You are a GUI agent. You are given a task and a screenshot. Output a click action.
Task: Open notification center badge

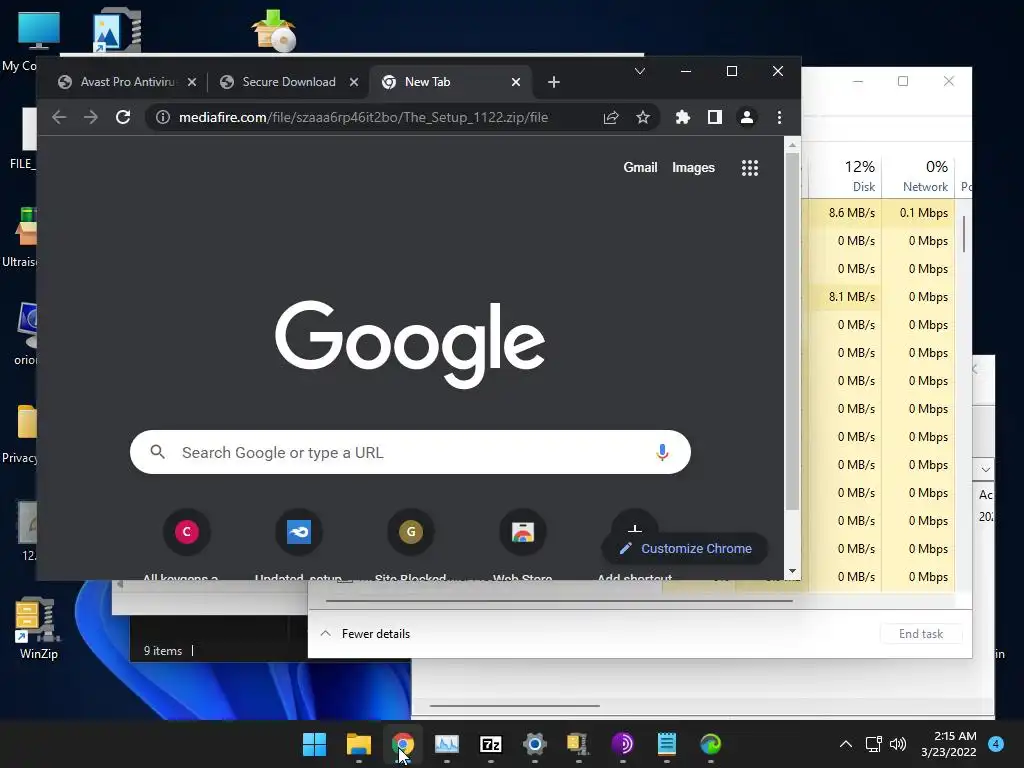(x=996, y=744)
